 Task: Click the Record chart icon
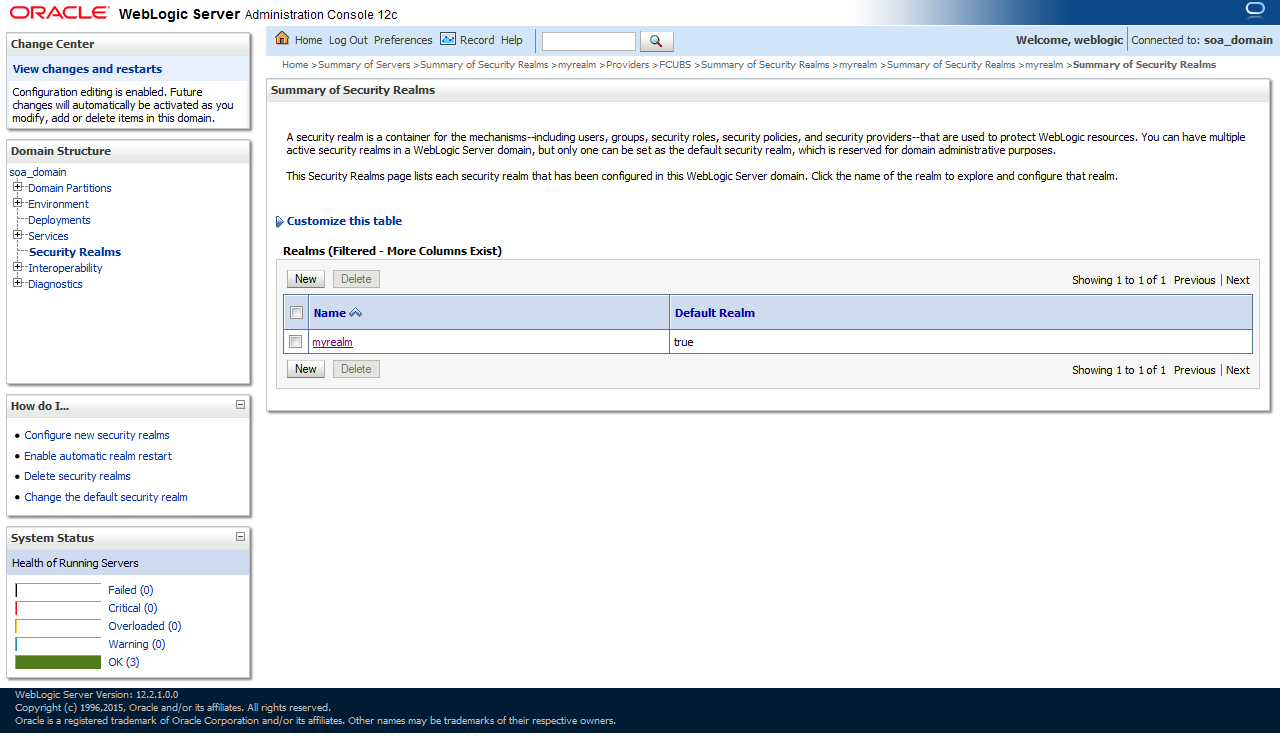(x=448, y=39)
